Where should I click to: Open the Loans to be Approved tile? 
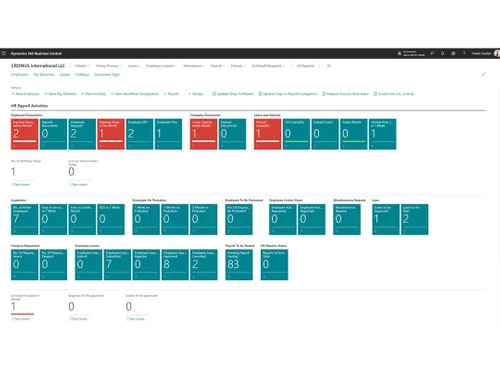pos(386,219)
